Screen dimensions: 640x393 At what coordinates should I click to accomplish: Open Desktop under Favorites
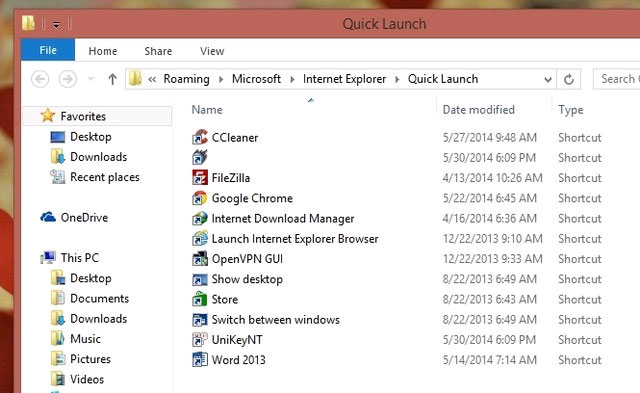coord(91,136)
